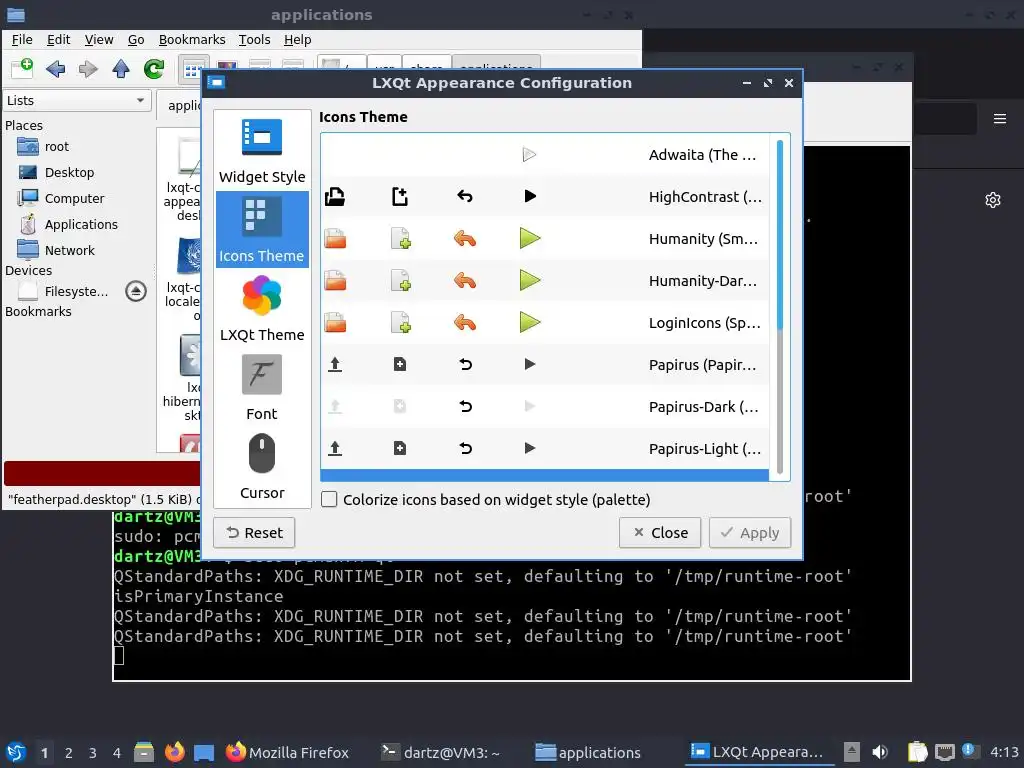Switch to Mozilla Firefox taskbar entry
1024x768 pixels.
click(x=287, y=752)
